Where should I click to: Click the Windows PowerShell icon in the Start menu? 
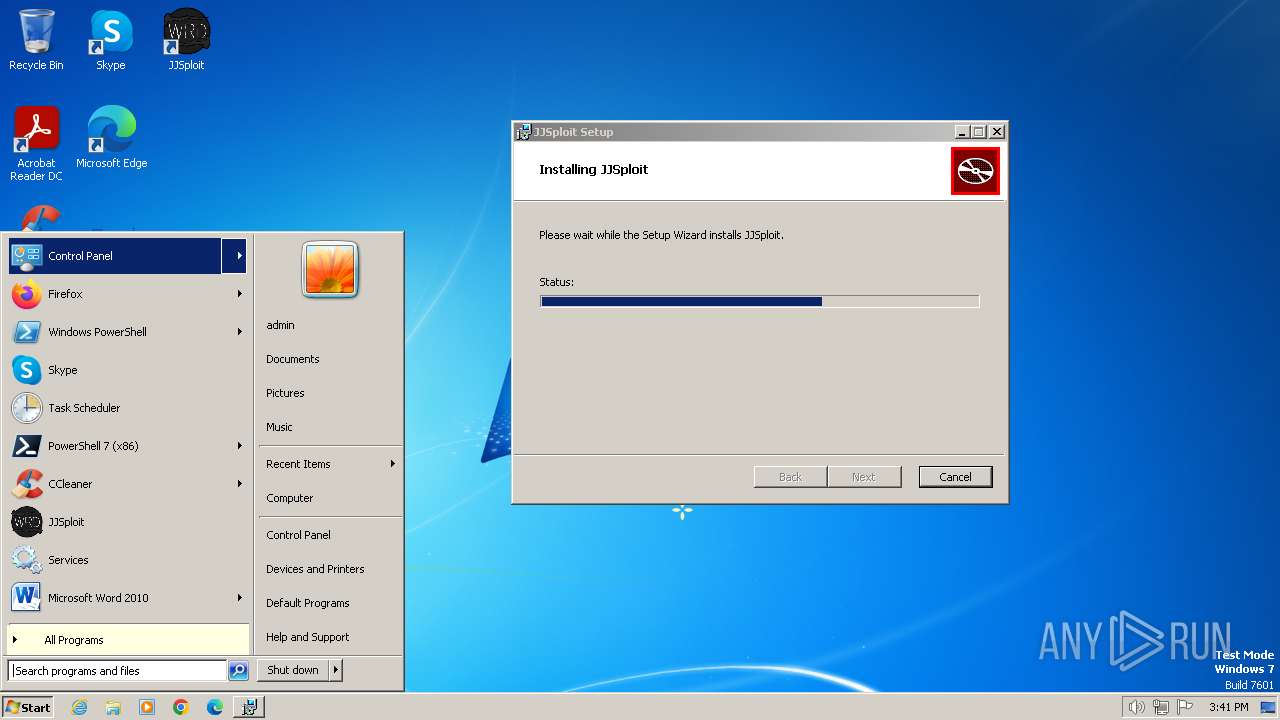tap(26, 332)
